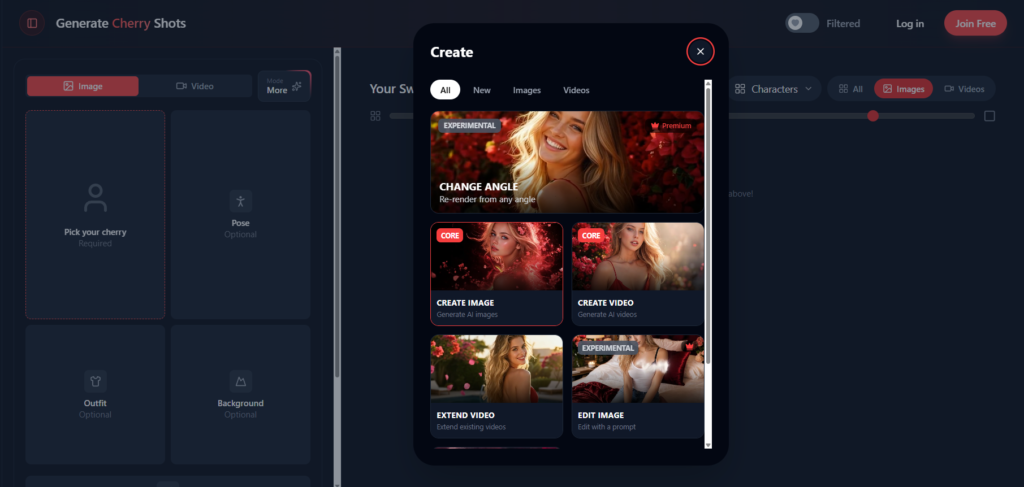1024x487 pixels.
Task: Click the large single view square icon
Action: (x=989, y=116)
